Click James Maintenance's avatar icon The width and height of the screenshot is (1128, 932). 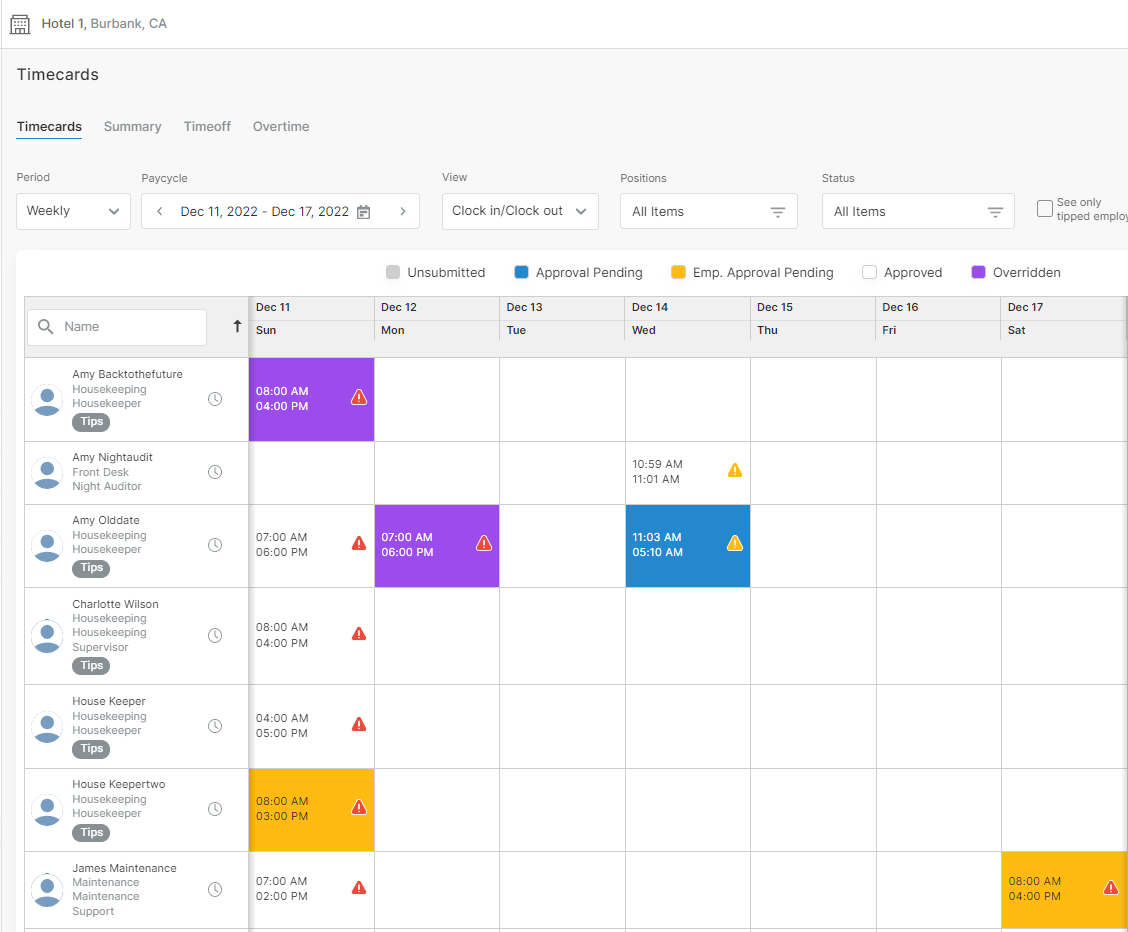point(47,890)
